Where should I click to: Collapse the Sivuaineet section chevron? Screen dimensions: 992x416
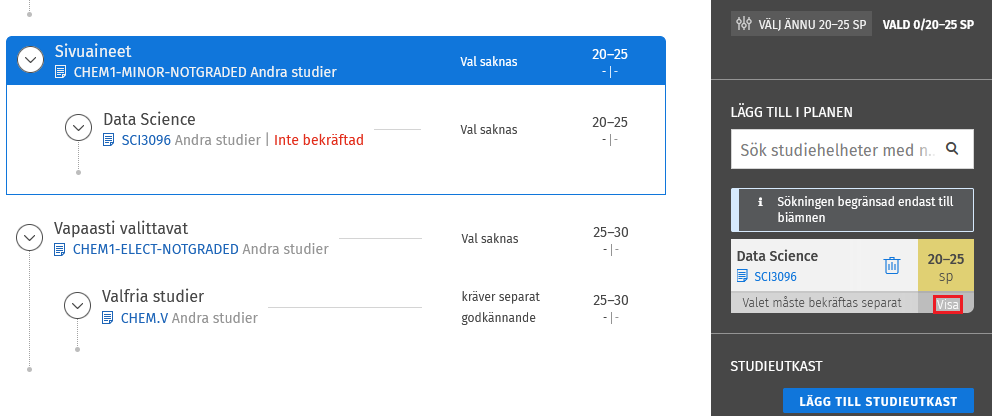[31, 61]
